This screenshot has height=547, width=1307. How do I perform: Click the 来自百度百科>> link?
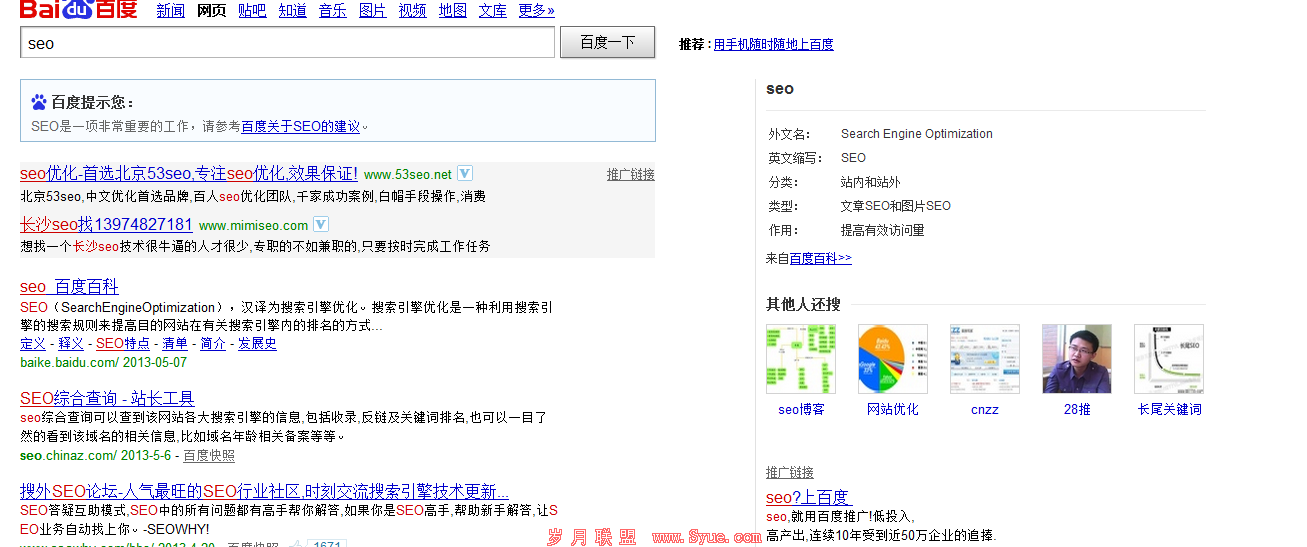(820, 259)
